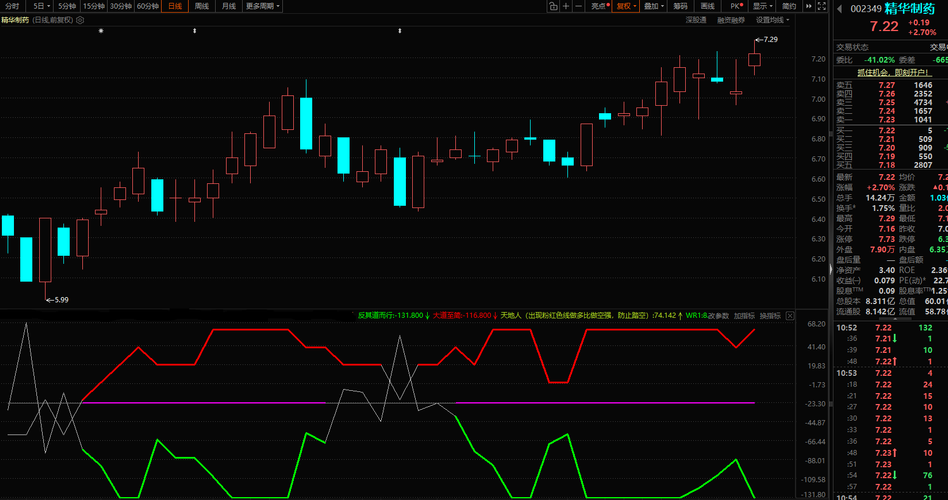Image resolution: width=948 pixels, height=500 pixels.
Task: Toggle the 筹码 chip distribution view
Action: point(680,6)
